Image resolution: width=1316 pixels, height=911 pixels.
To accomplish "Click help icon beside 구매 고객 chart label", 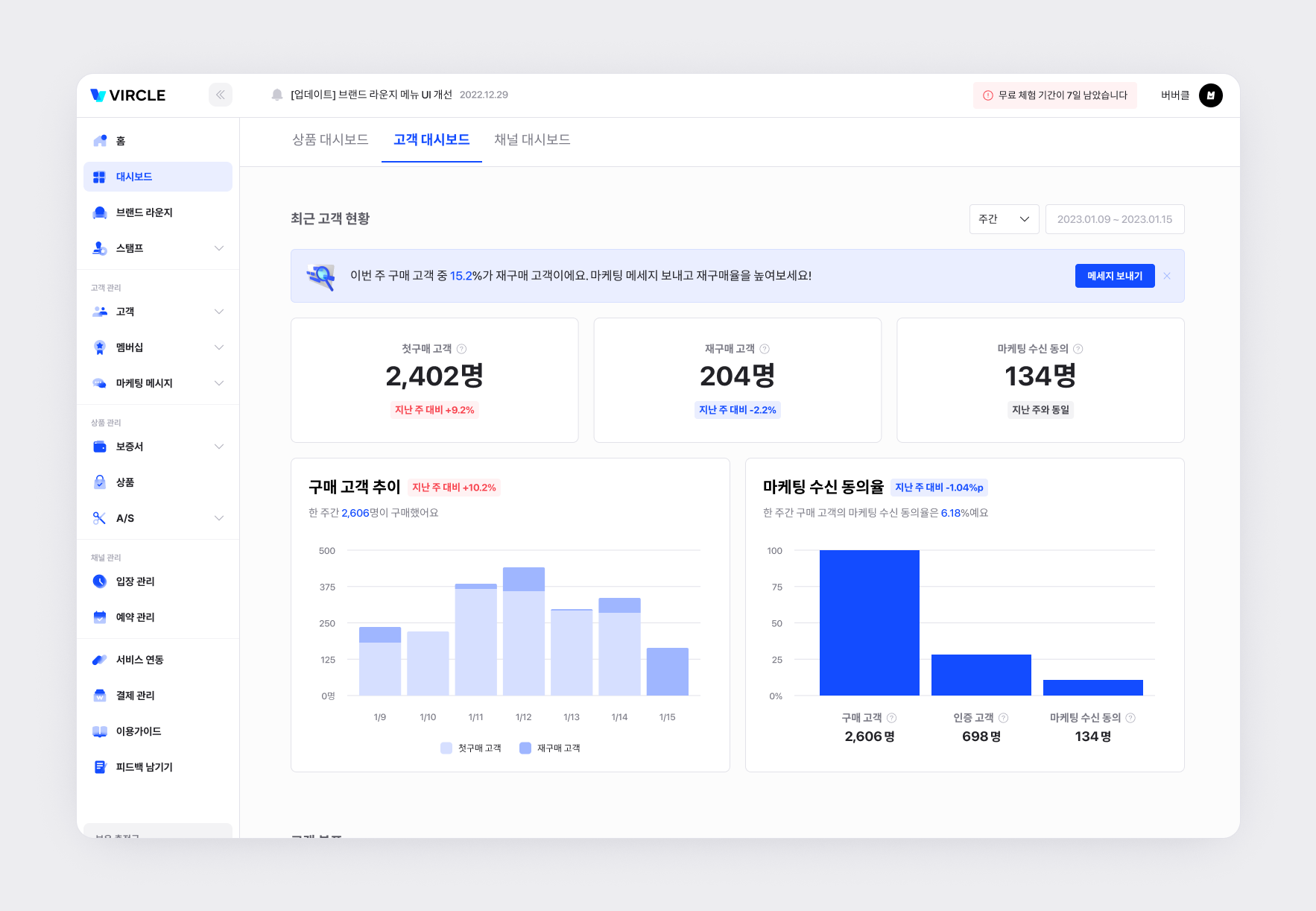I will (x=892, y=718).
